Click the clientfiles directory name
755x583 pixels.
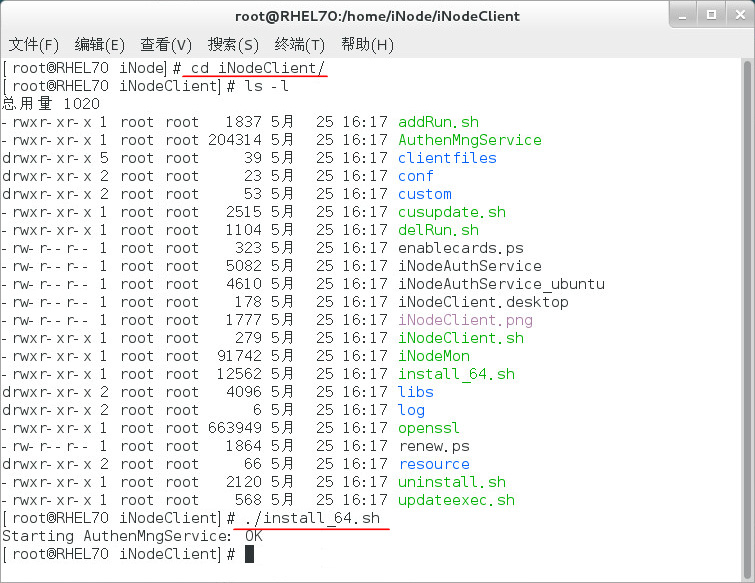pos(447,158)
